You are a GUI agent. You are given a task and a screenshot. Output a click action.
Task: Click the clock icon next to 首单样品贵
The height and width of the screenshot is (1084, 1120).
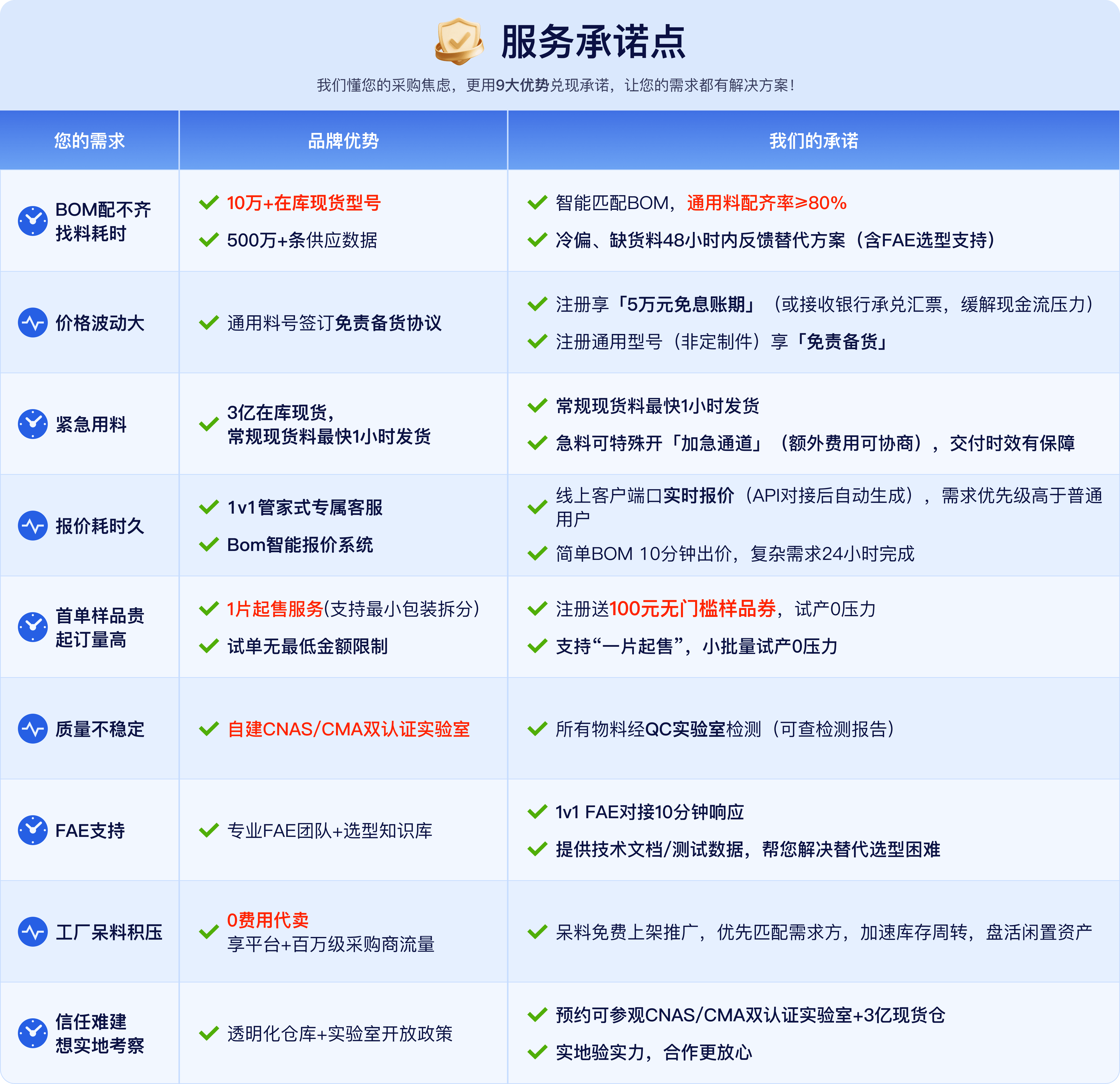33,627
